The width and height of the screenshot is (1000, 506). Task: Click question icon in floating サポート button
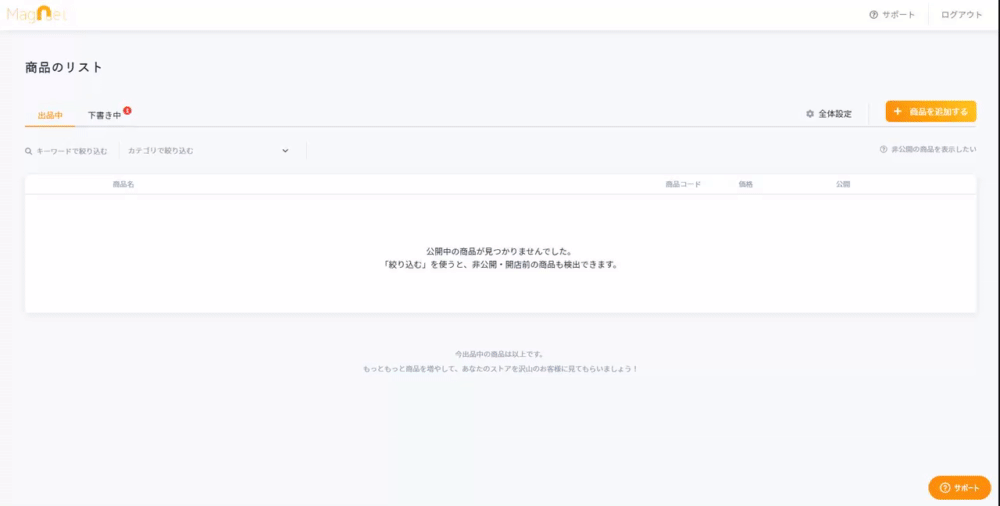tap(945, 488)
